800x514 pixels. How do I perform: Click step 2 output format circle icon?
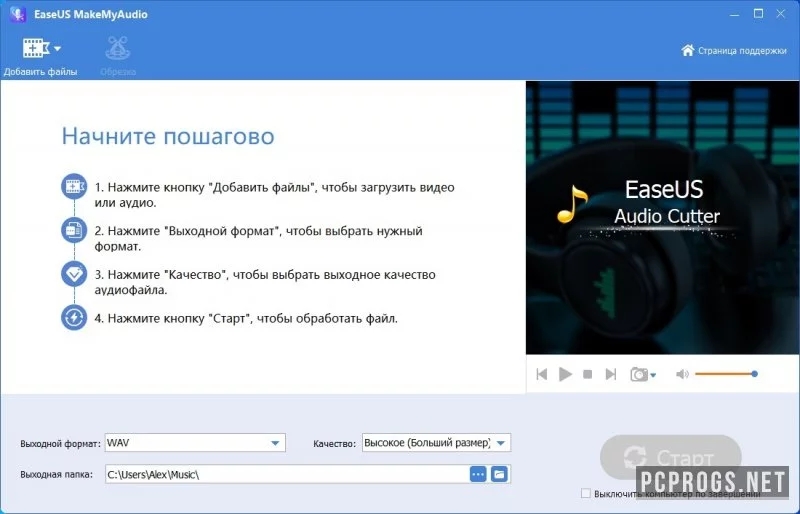pos(74,230)
